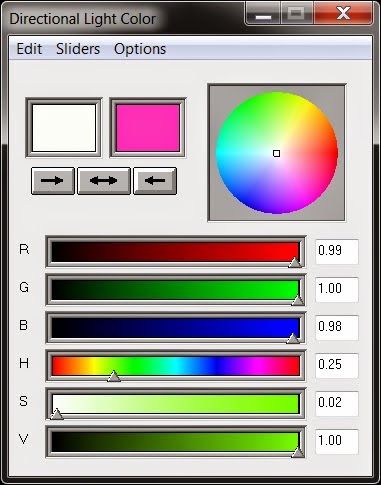381x485 pixels.
Task: Click the triangle handle on the R slider
Action: click(x=295, y=262)
